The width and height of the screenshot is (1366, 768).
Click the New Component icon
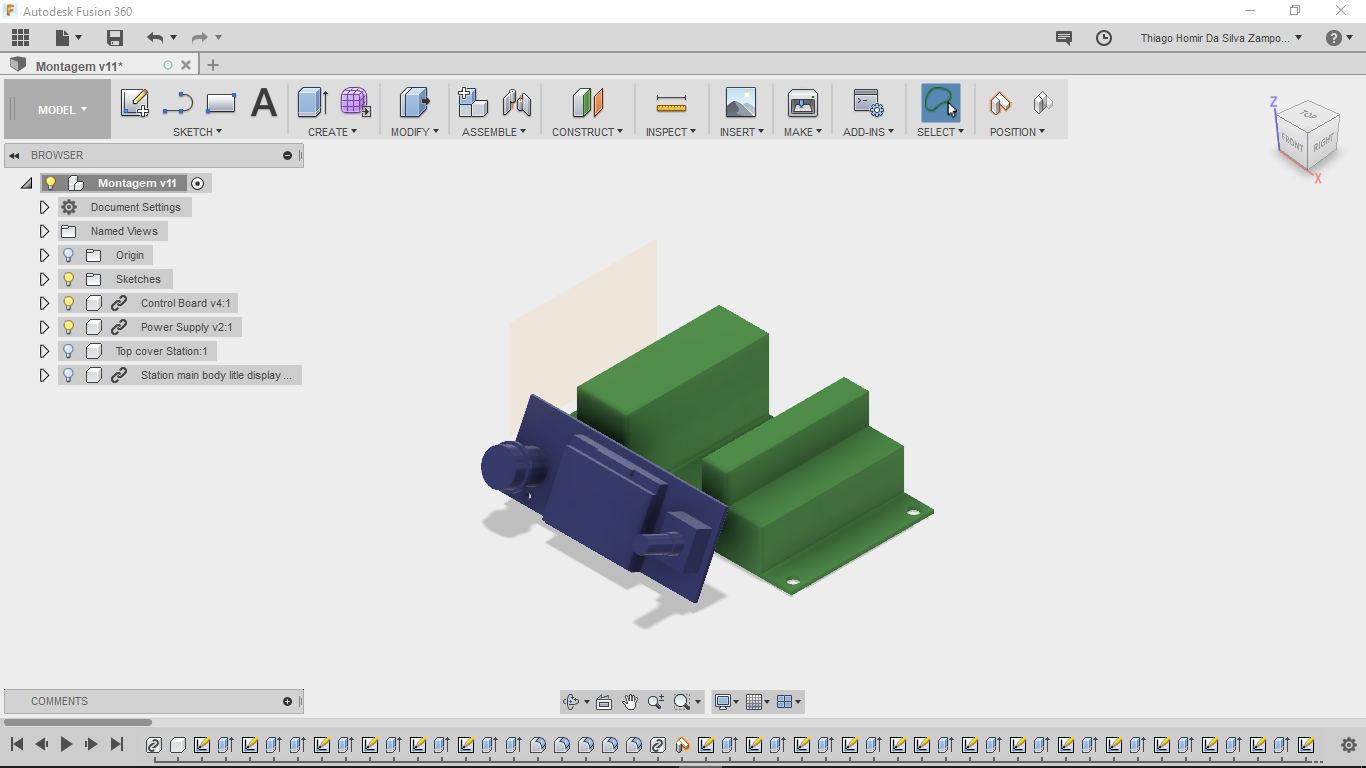click(x=473, y=102)
